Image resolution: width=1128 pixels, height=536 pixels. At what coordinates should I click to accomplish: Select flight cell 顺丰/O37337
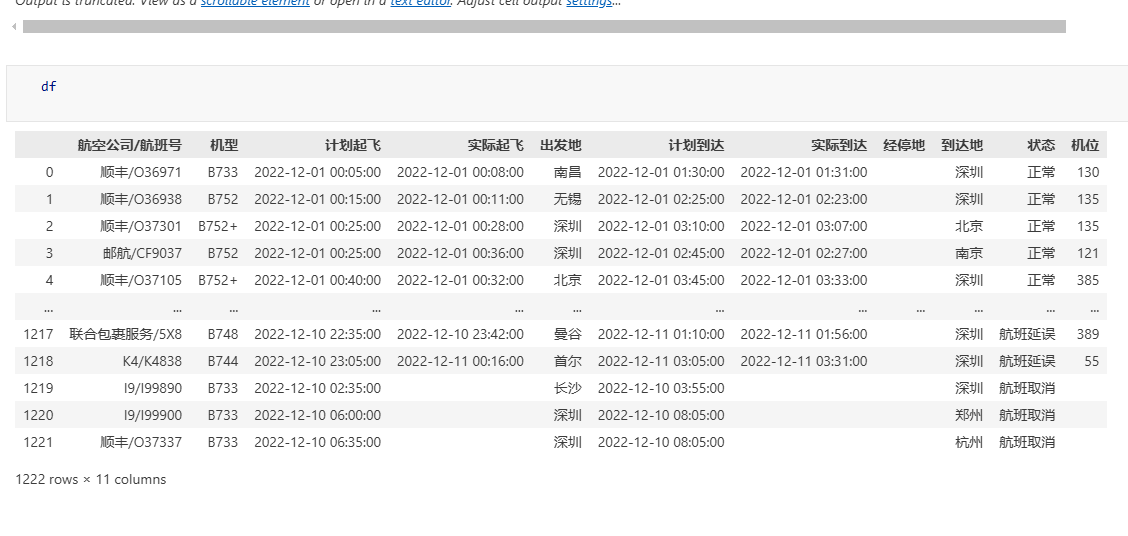coord(141,442)
